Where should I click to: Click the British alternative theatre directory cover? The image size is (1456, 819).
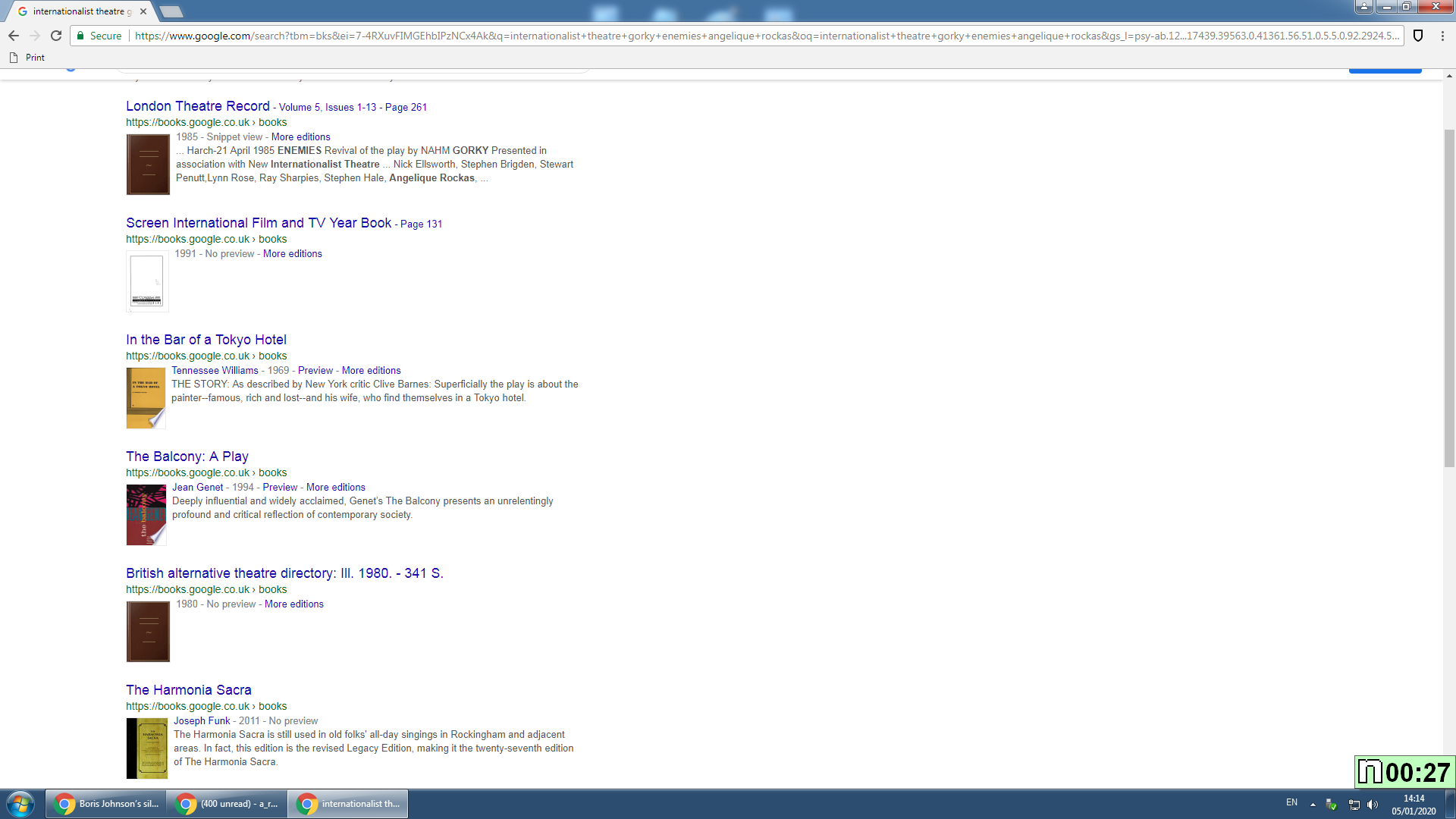[148, 632]
